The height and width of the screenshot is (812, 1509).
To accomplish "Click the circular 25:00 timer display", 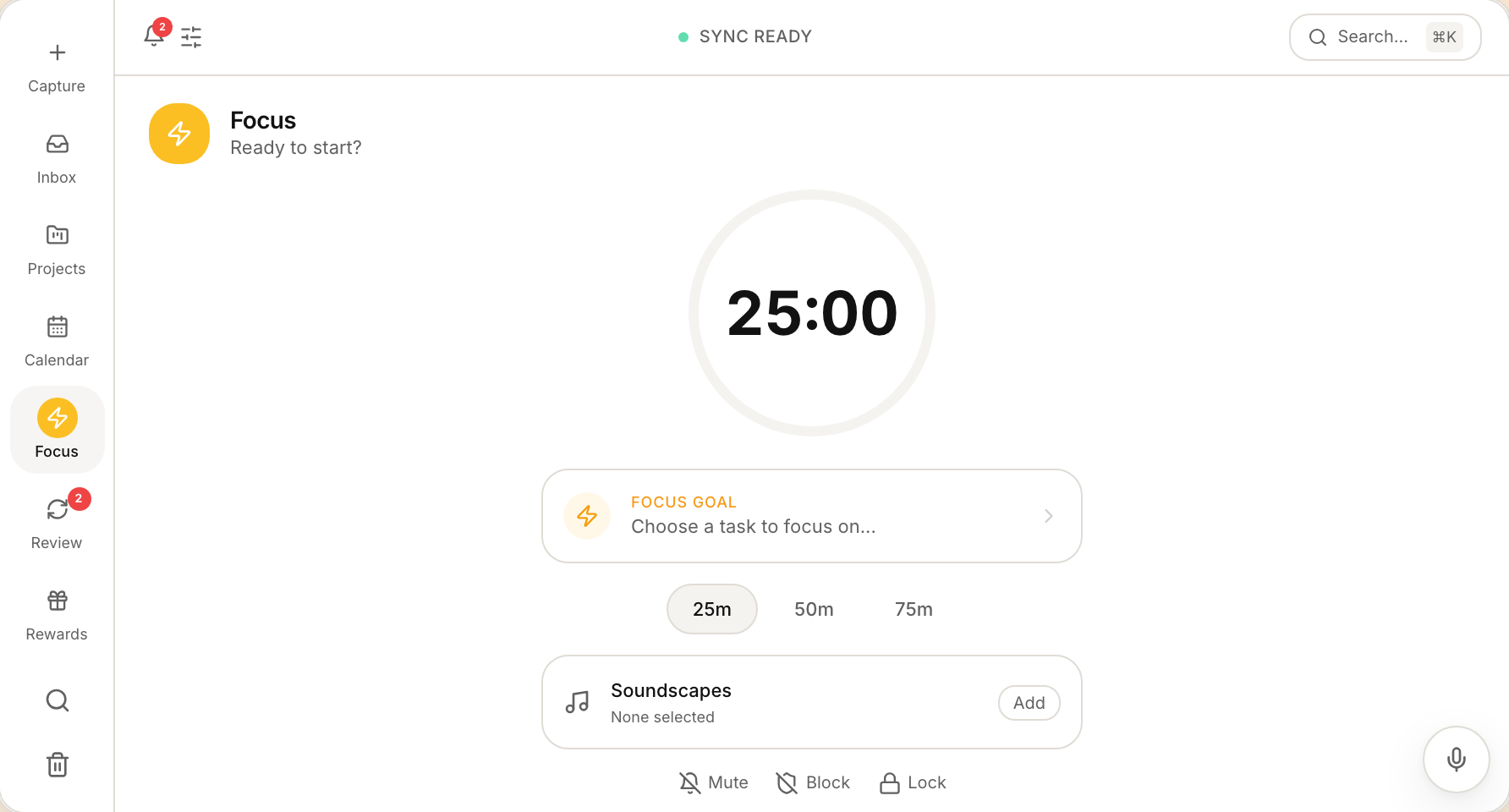I will point(812,313).
